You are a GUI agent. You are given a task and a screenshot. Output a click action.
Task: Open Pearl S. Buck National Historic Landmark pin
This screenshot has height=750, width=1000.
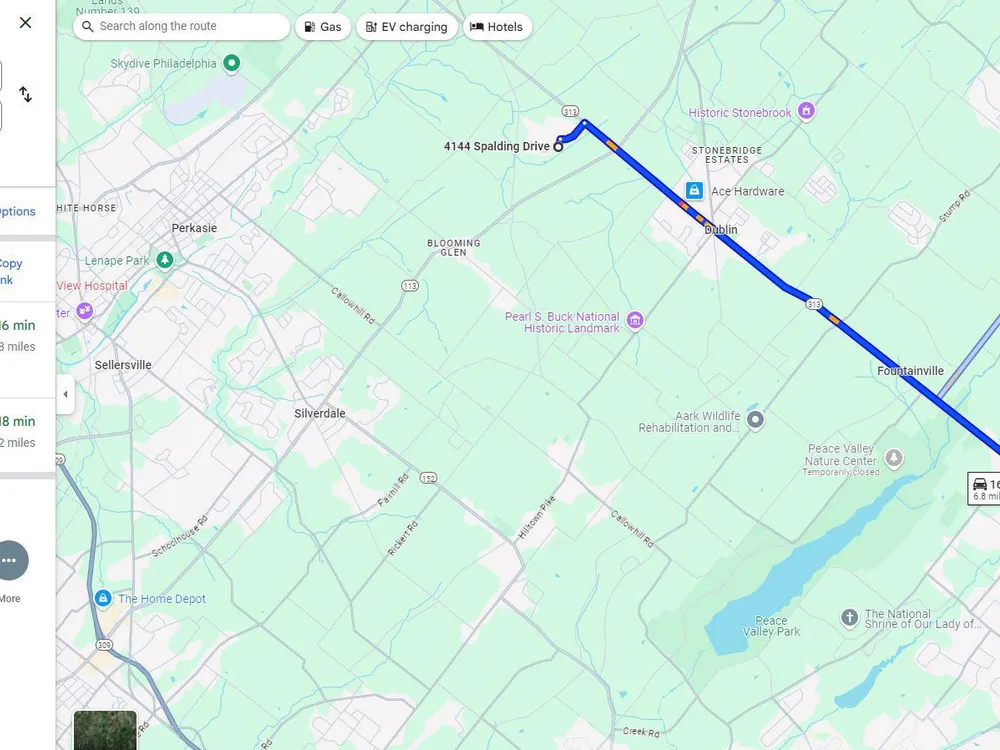click(x=635, y=320)
